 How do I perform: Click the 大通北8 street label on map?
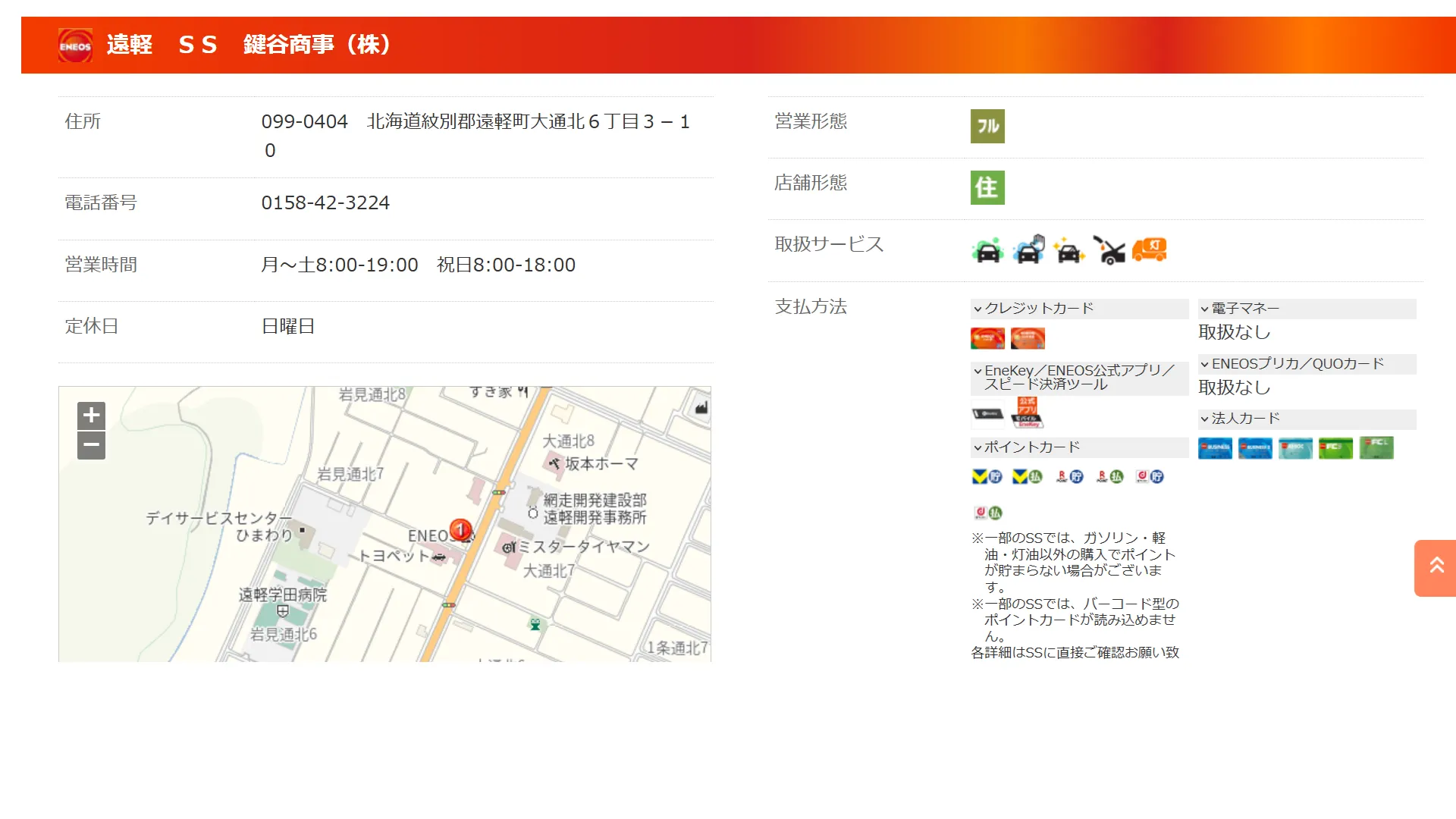pos(569,441)
